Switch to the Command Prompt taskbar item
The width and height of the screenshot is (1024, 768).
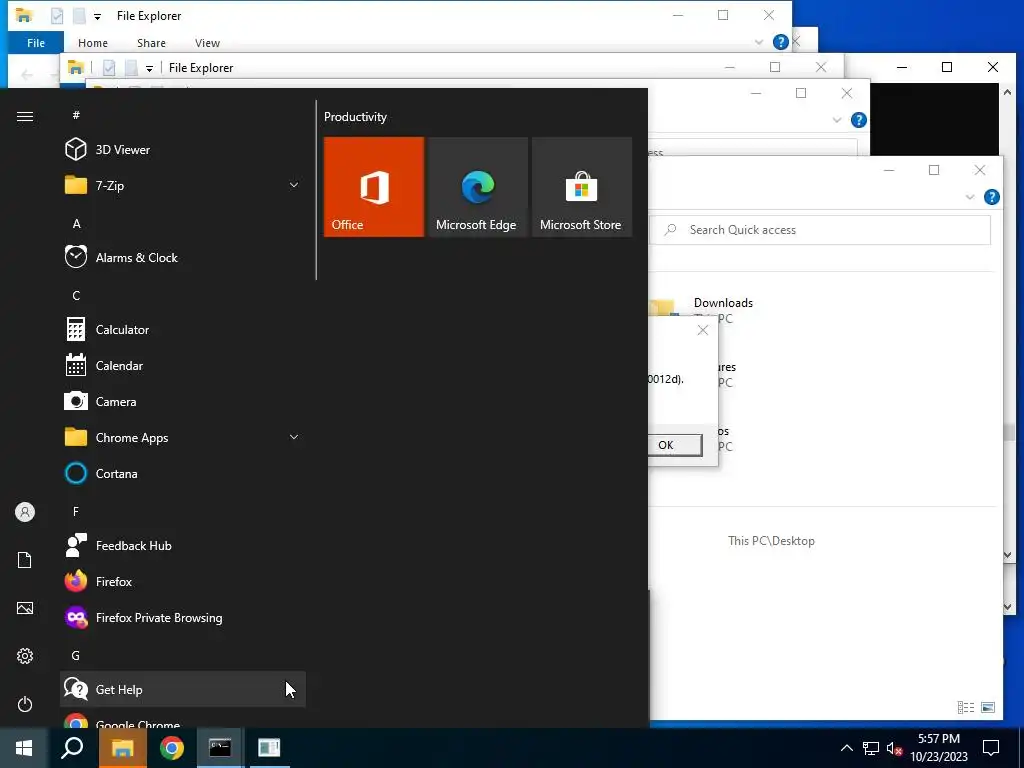[x=220, y=748]
